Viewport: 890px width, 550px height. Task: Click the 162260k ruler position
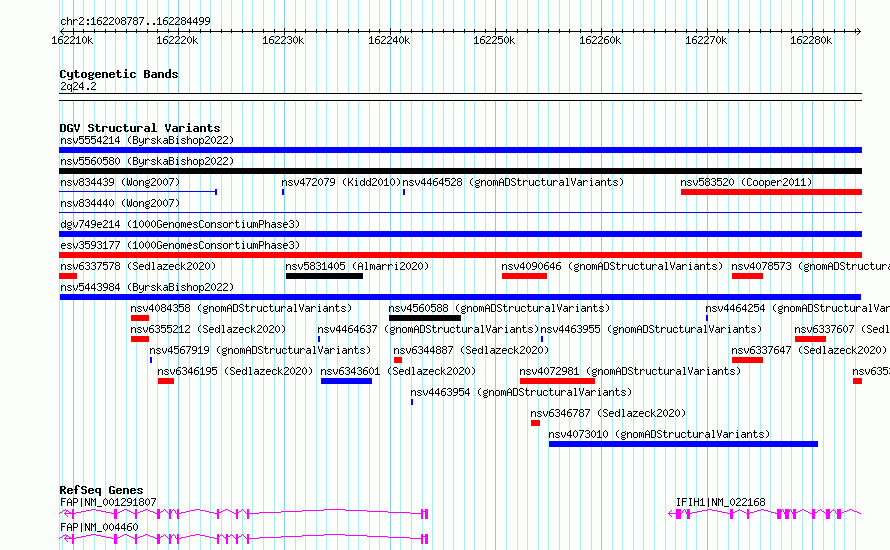point(600,40)
